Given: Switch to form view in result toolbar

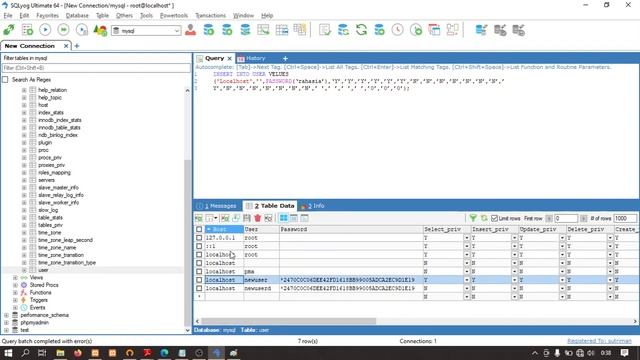Looking at the screenshot, I should 294,218.
